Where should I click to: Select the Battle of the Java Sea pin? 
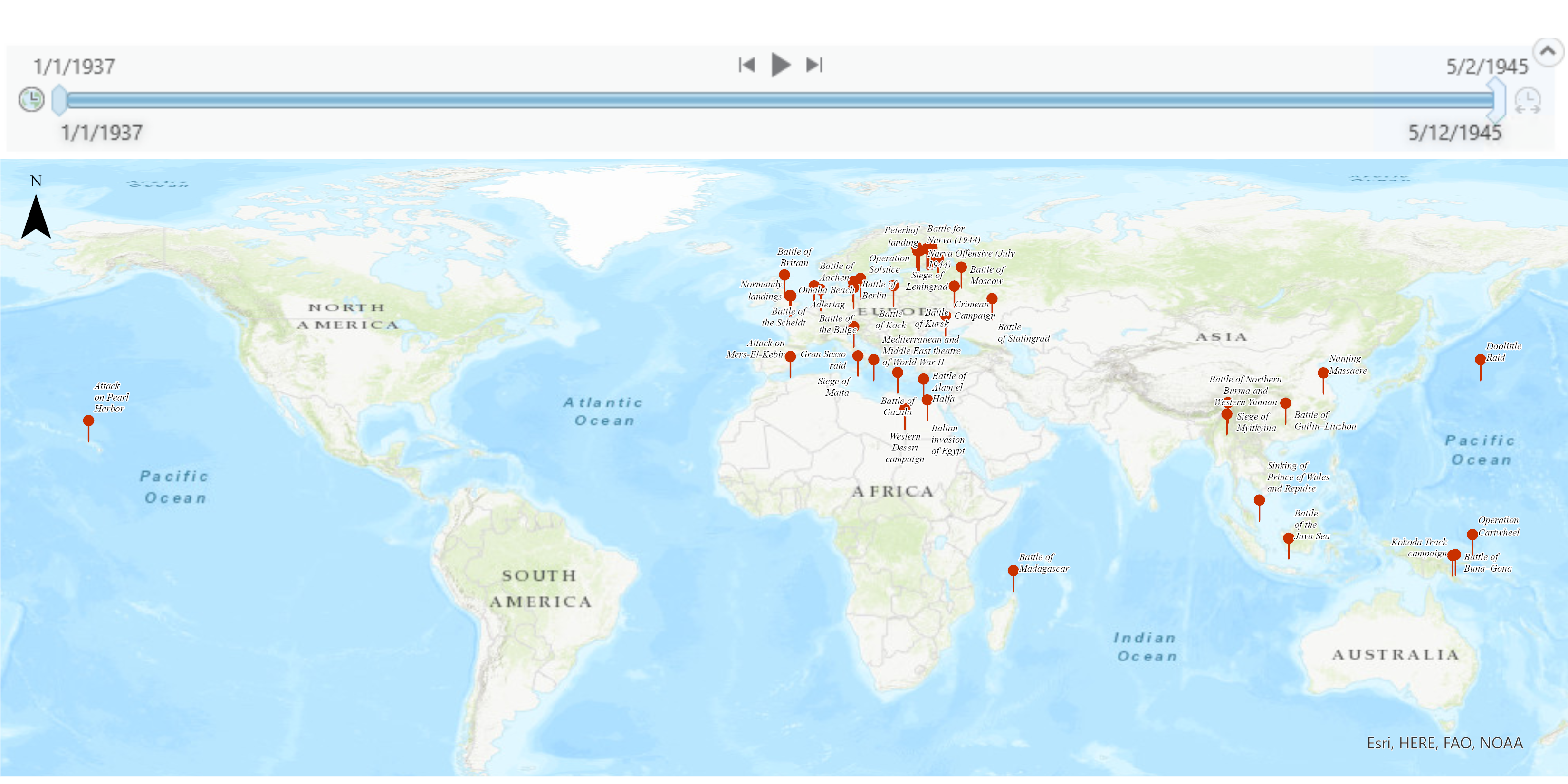[x=1288, y=546]
